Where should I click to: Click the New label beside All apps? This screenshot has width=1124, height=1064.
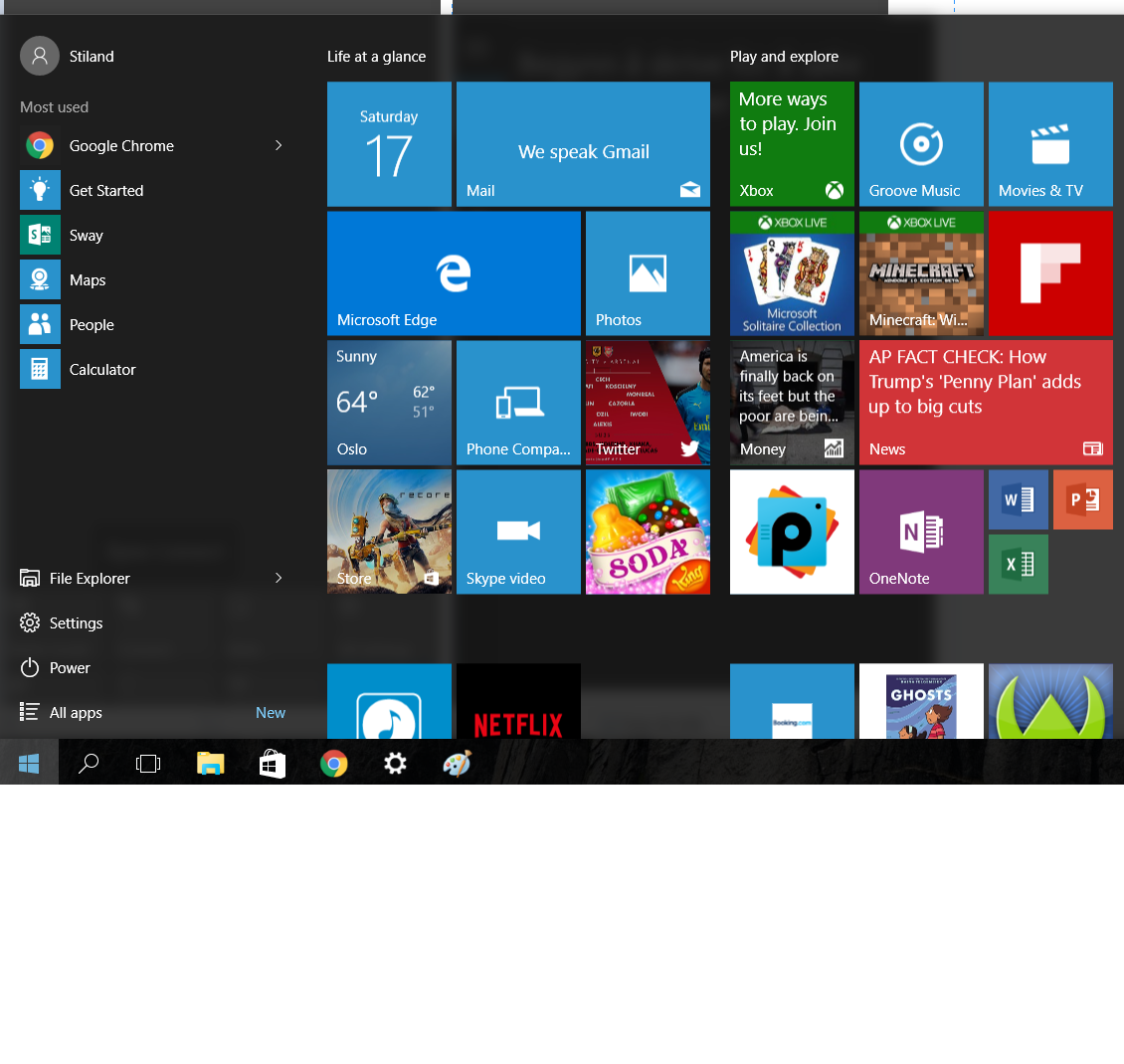click(271, 713)
